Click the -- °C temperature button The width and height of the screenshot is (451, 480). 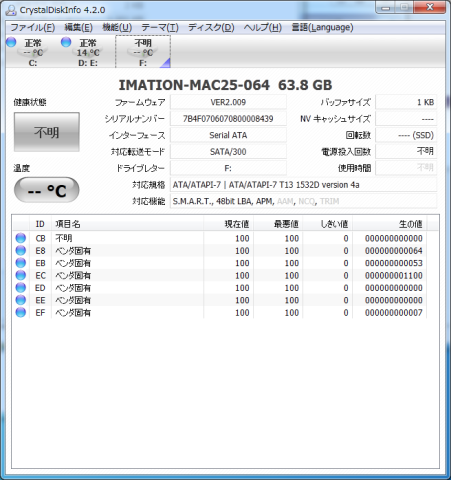pyautogui.click(x=47, y=190)
